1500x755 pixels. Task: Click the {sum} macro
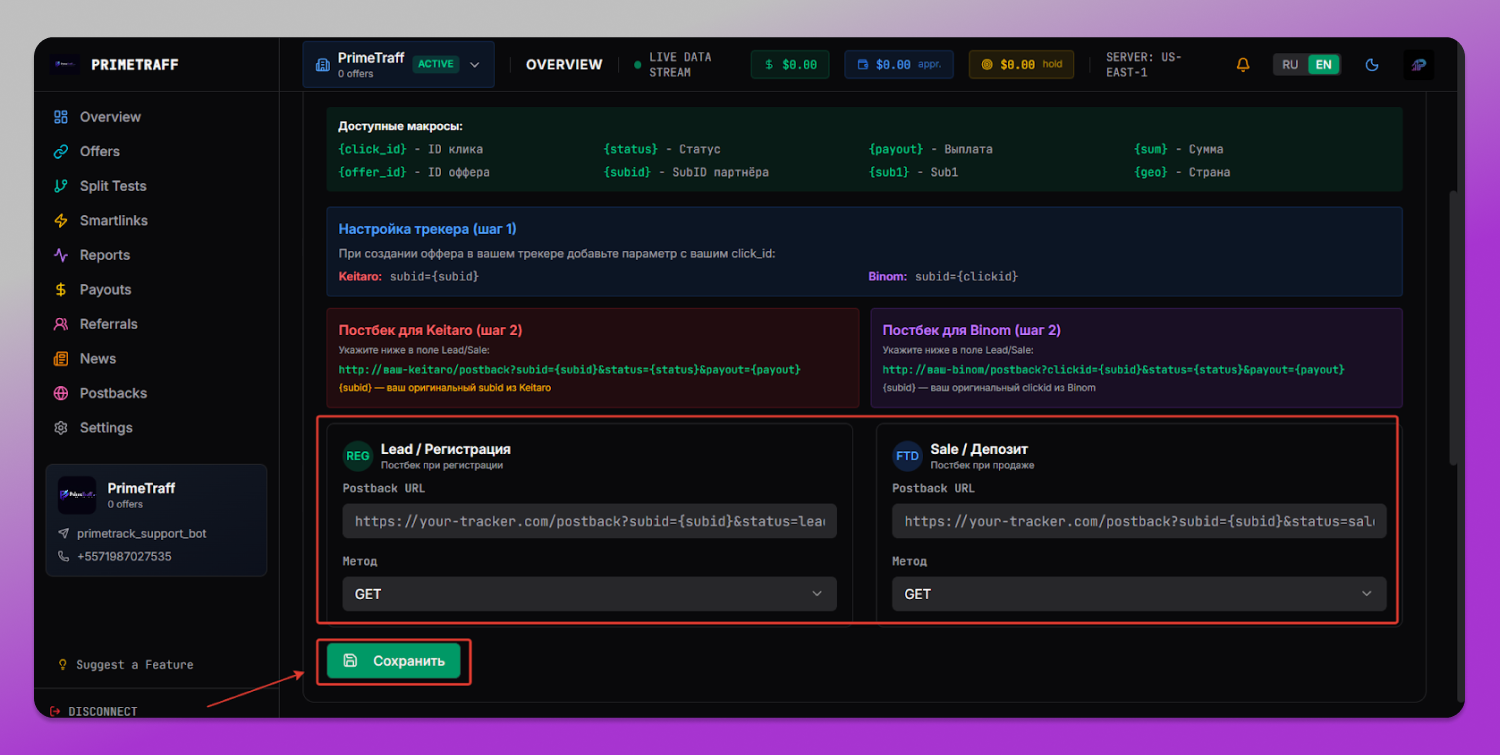pos(1151,149)
